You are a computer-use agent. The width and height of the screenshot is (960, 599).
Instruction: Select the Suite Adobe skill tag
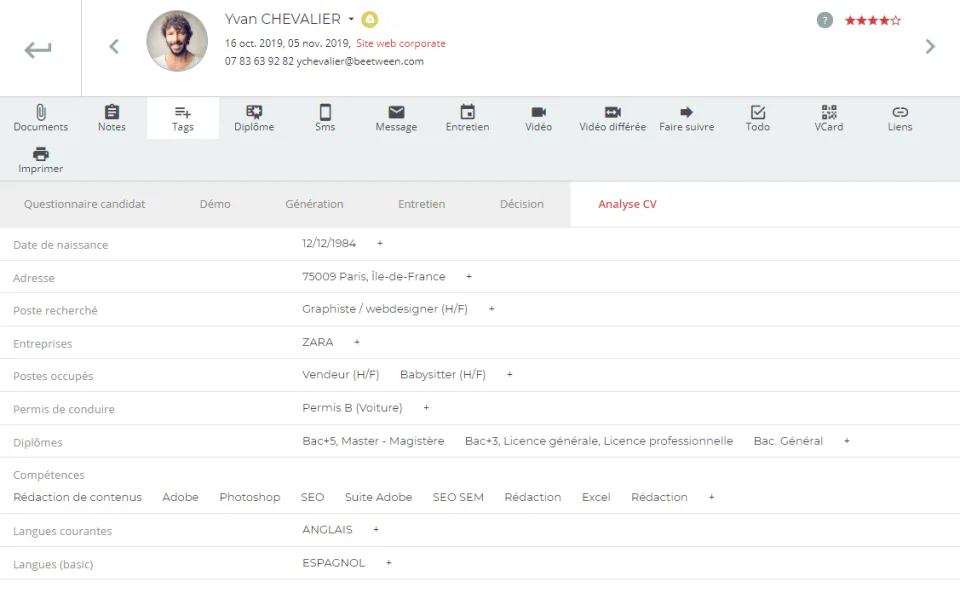pyautogui.click(x=378, y=497)
